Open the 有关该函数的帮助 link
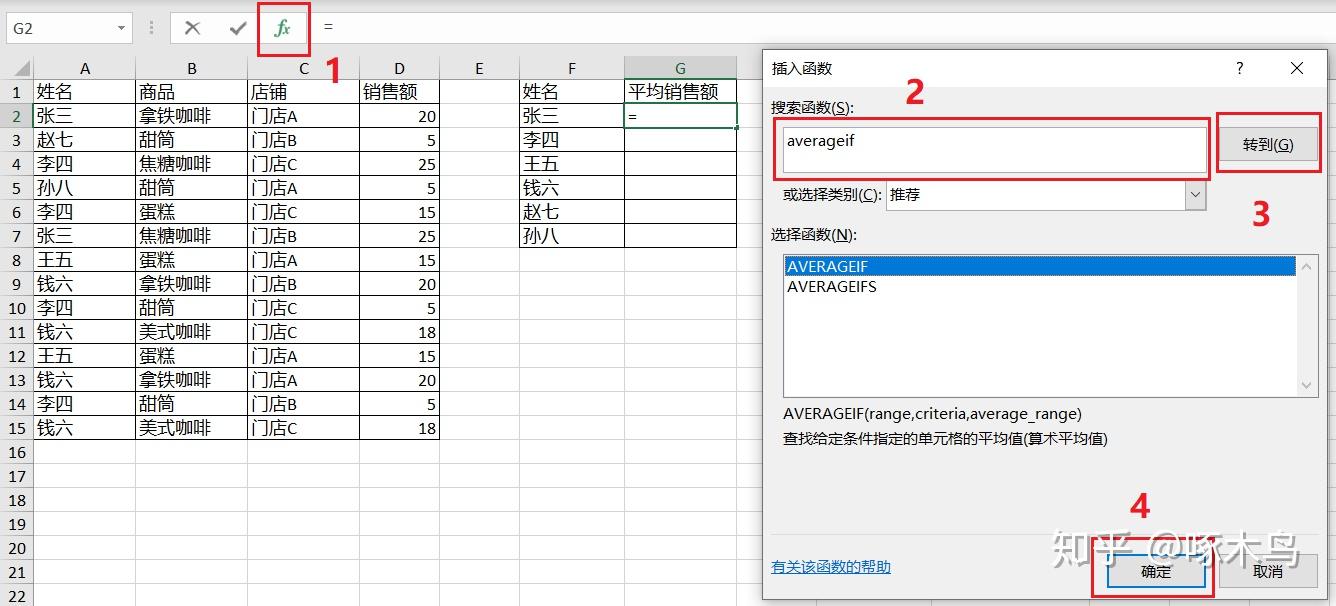 pos(831,567)
